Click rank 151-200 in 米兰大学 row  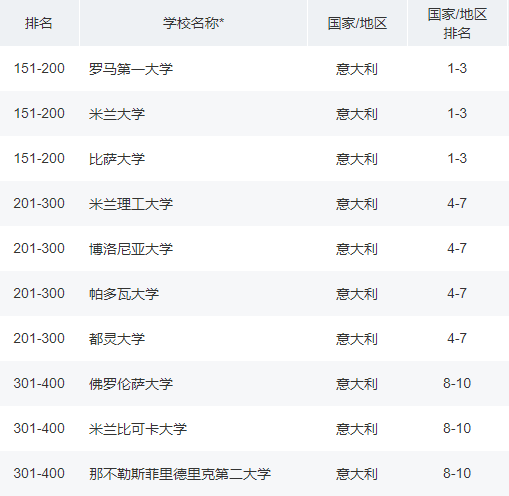(x=39, y=113)
